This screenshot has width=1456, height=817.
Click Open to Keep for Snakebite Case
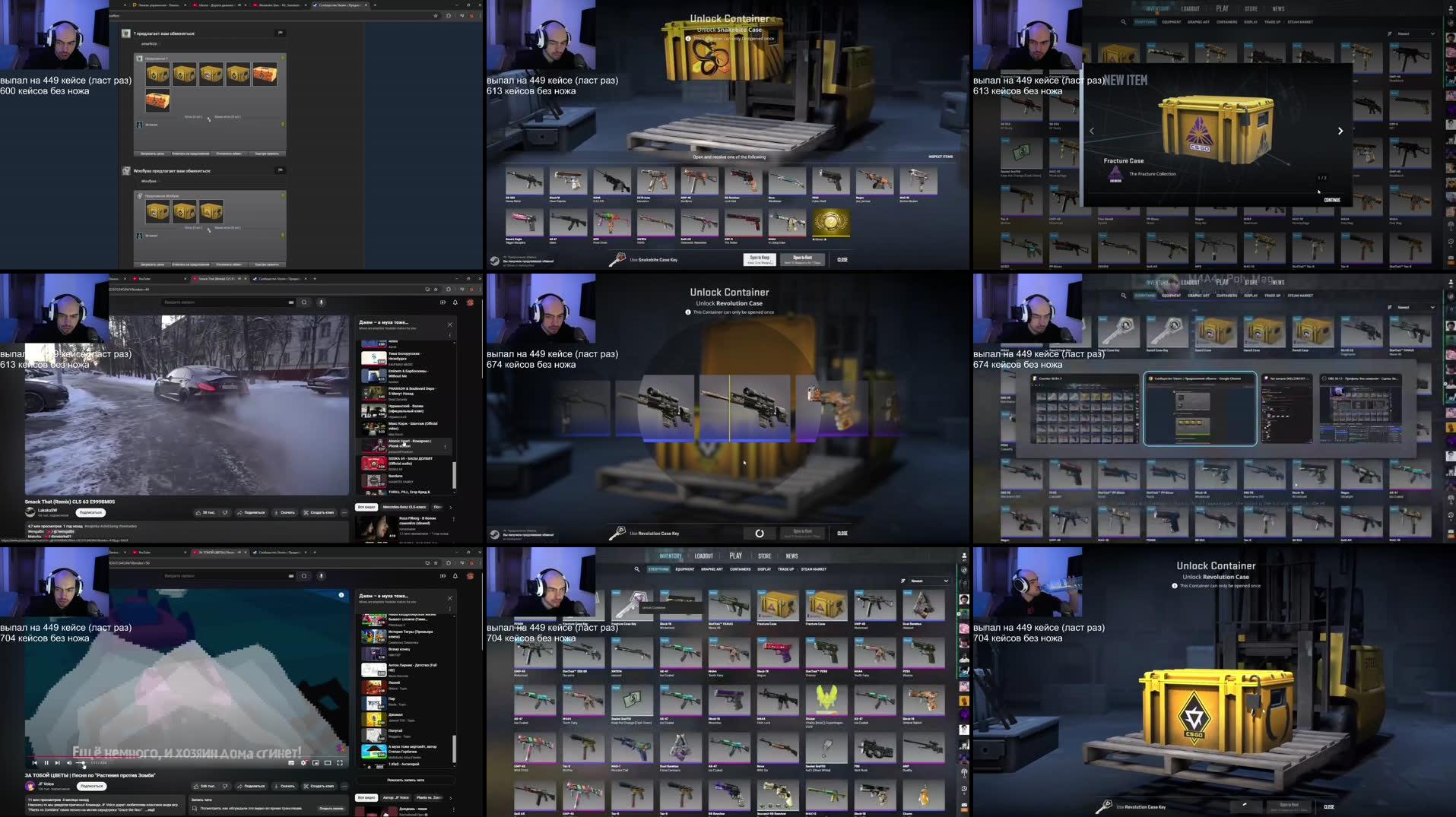760,259
